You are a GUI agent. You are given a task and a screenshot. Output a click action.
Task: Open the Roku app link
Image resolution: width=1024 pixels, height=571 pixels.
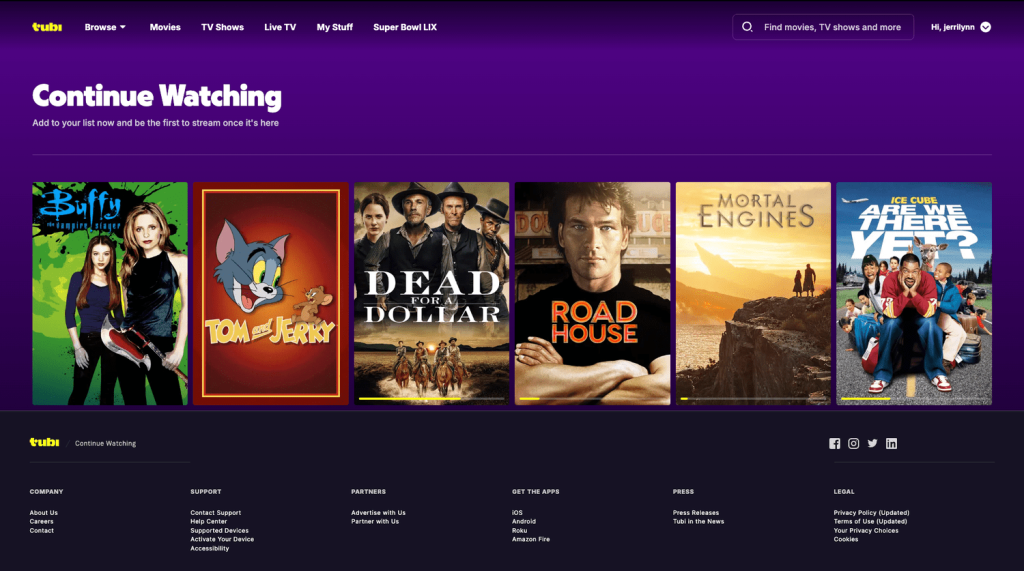coord(519,530)
